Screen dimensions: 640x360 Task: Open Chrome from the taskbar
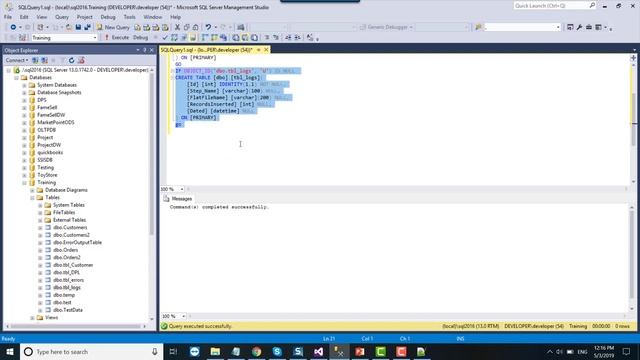[256, 352]
